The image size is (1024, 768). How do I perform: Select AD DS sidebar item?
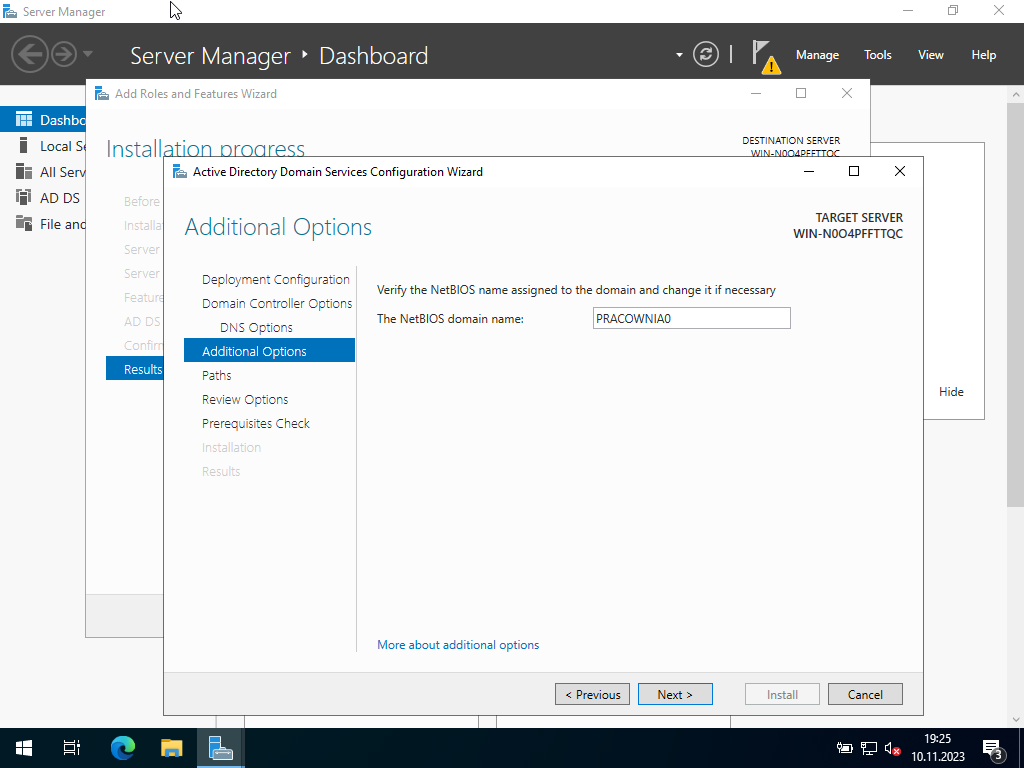43,198
